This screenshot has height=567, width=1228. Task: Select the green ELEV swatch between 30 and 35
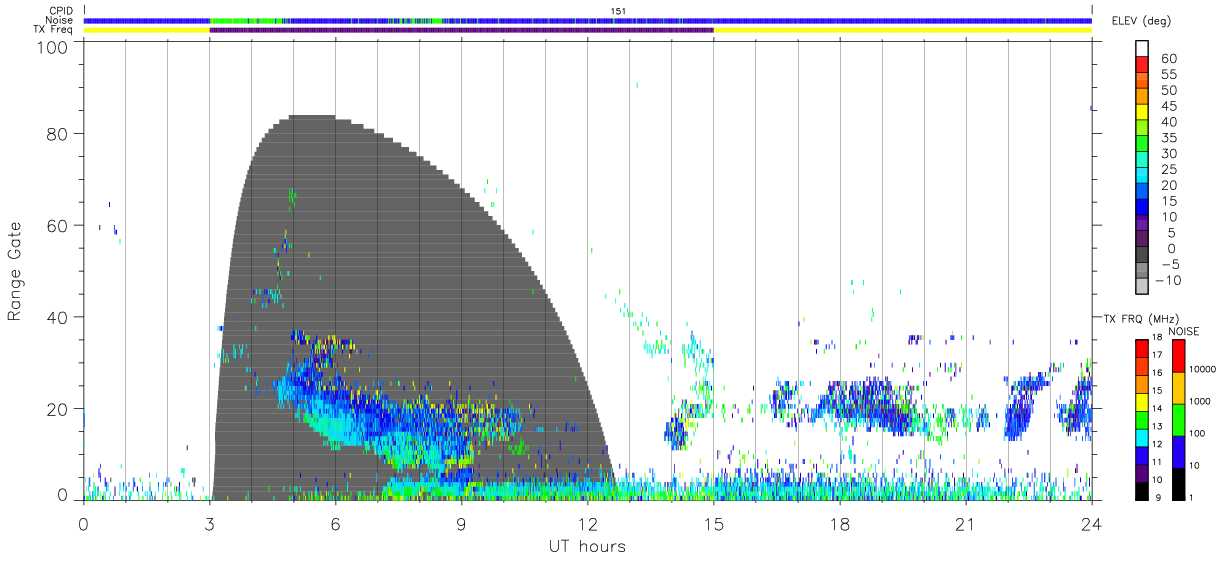pyautogui.click(x=1142, y=145)
